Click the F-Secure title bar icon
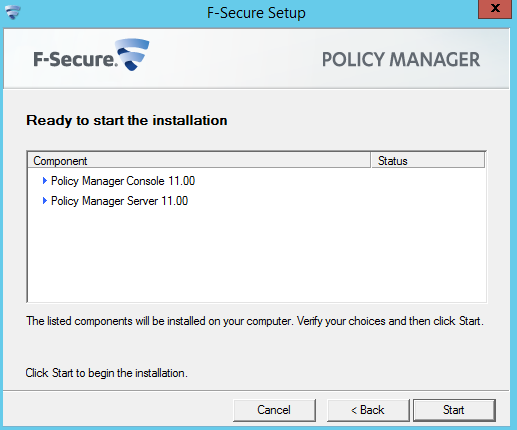The height and width of the screenshot is (430, 517). point(13,13)
